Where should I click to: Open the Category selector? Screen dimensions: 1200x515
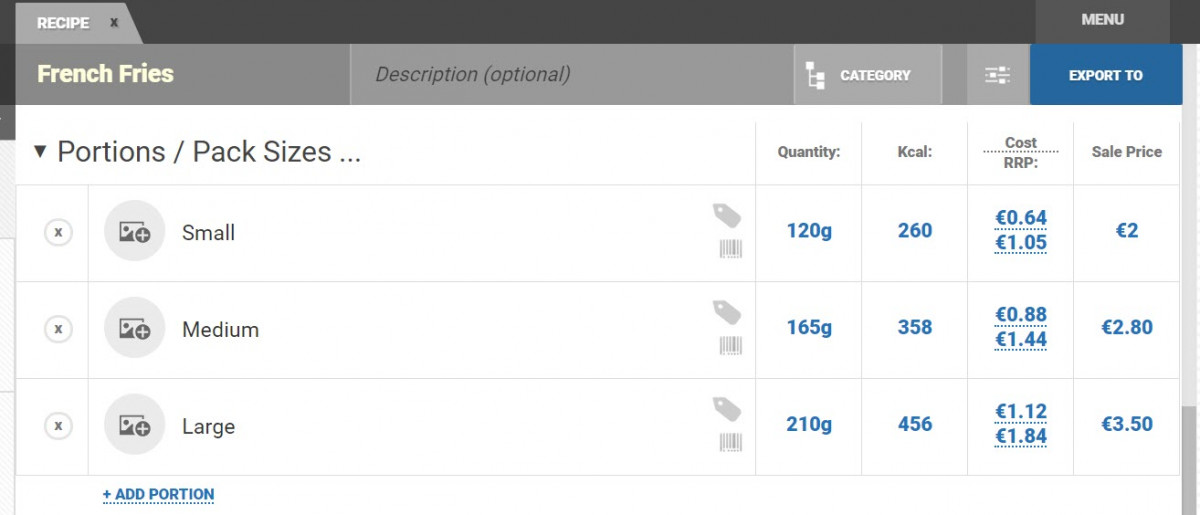point(867,75)
